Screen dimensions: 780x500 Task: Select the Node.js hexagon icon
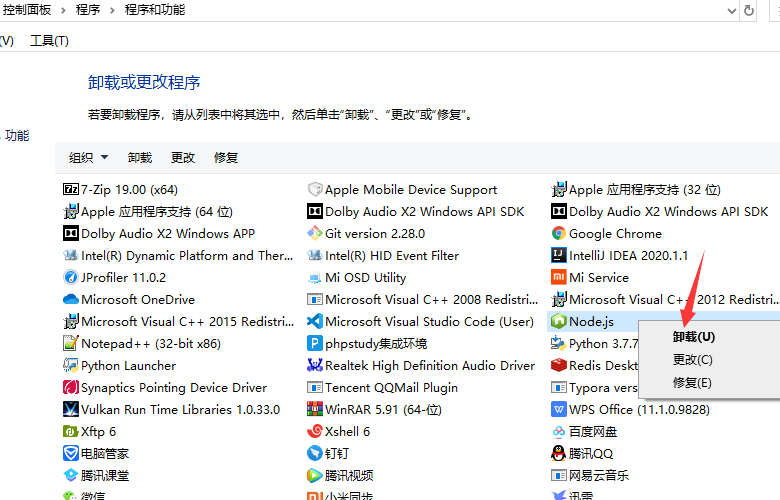[x=559, y=321]
